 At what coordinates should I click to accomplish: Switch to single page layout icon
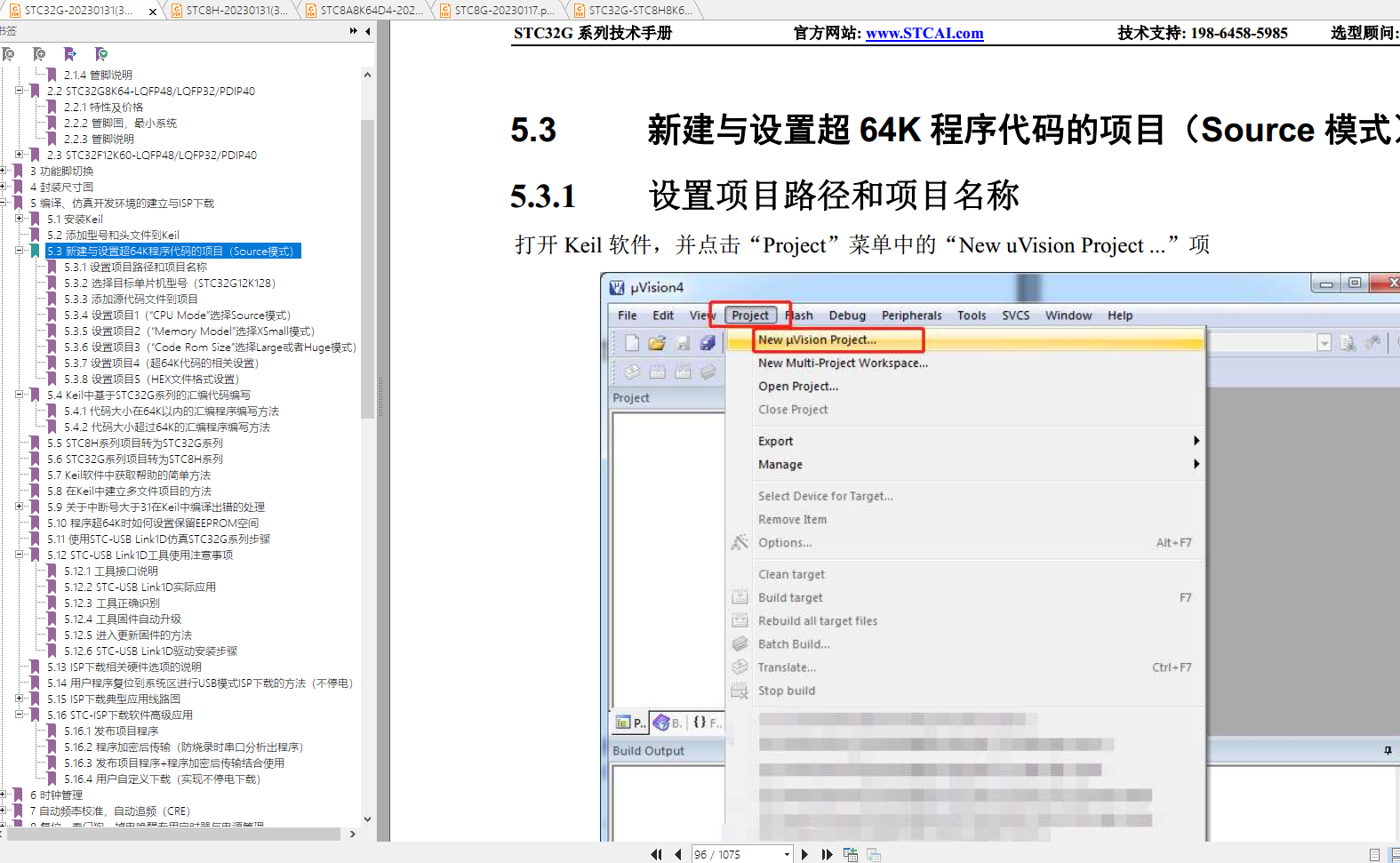(1374, 854)
